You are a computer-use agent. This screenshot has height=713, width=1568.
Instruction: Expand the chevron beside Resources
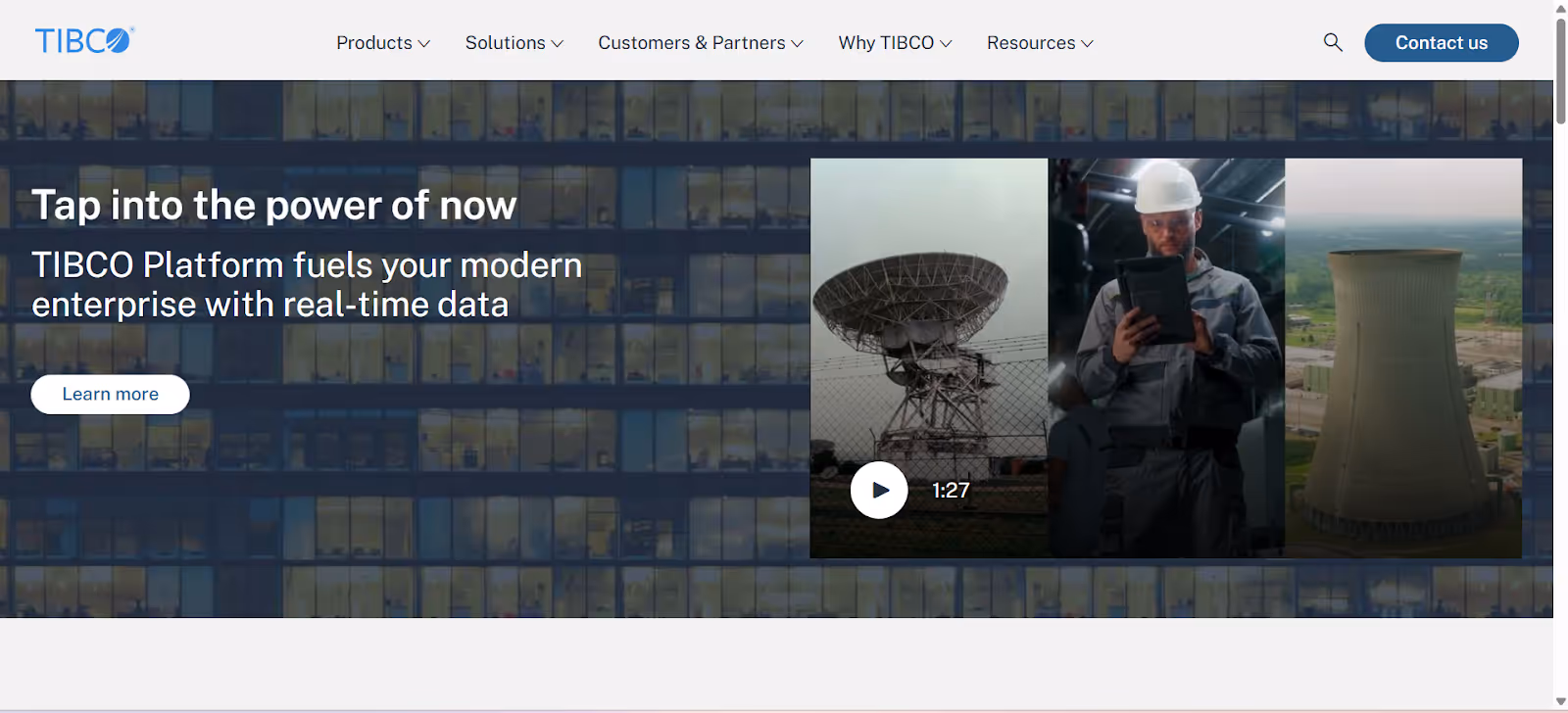[x=1088, y=44]
